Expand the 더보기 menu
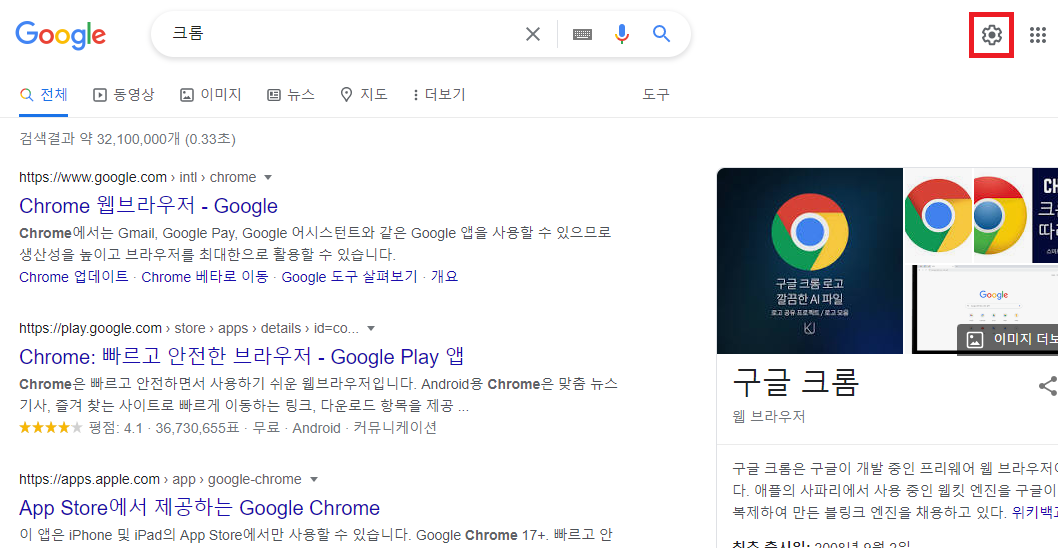 click(439, 94)
